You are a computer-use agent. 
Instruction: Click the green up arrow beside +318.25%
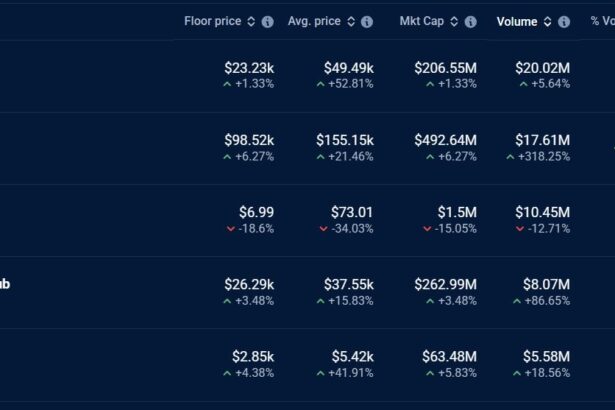click(510, 157)
